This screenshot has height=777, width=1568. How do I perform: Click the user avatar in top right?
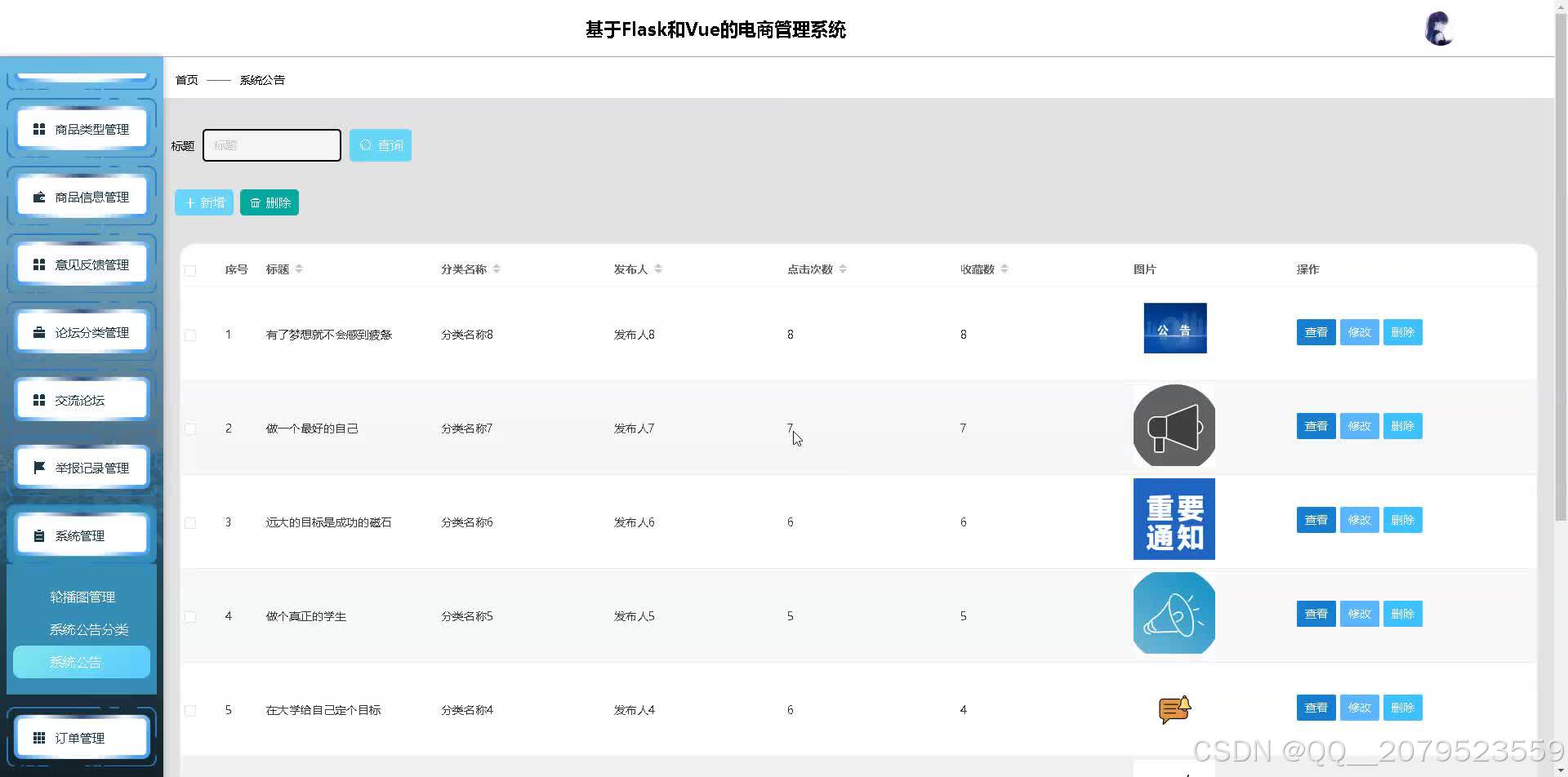click(1439, 29)
